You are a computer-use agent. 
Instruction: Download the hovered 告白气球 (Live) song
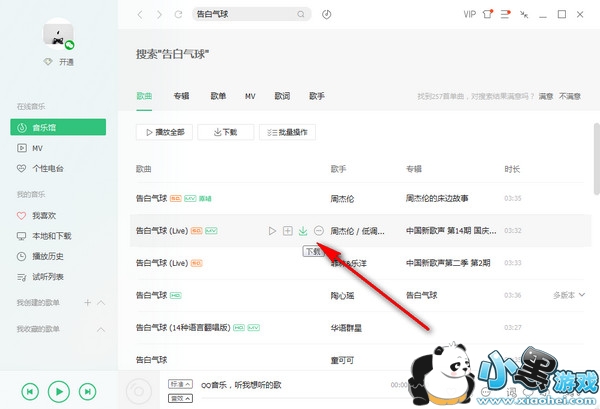303,231
